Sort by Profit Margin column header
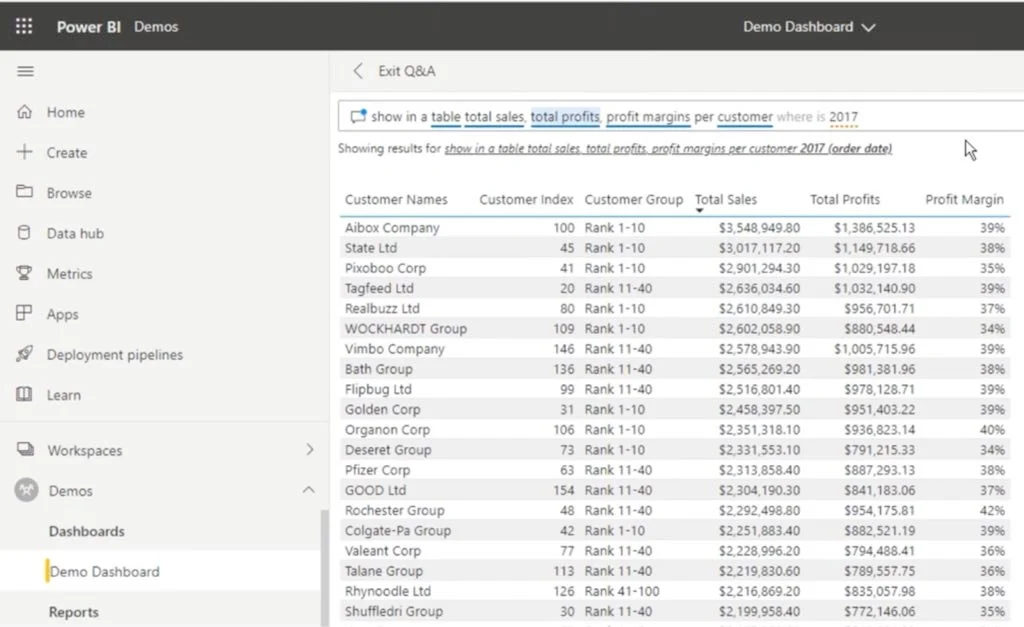Viewport: 1024px width, 627px height. point(964,200)
